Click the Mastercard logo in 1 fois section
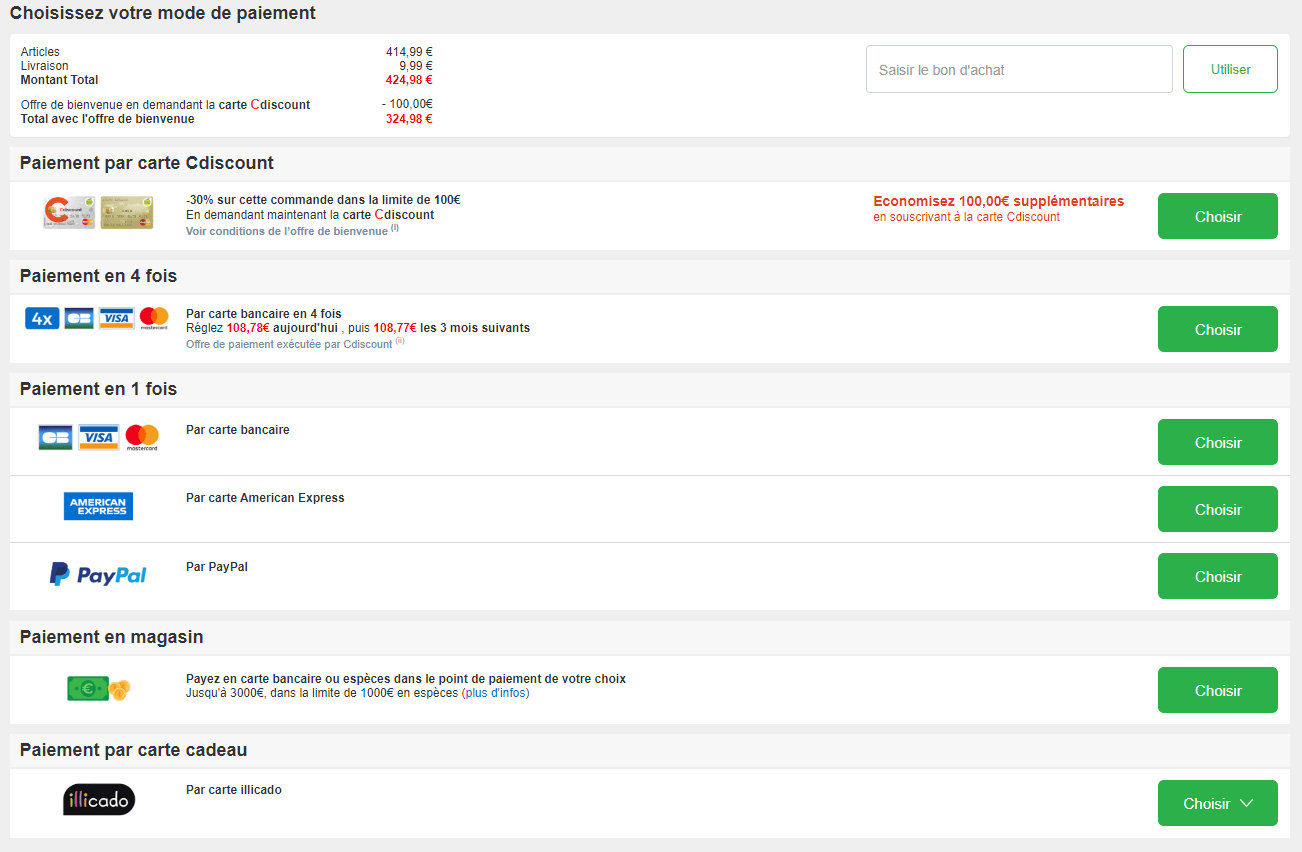Screen dimensions: 1302x852 pos(142,438)
